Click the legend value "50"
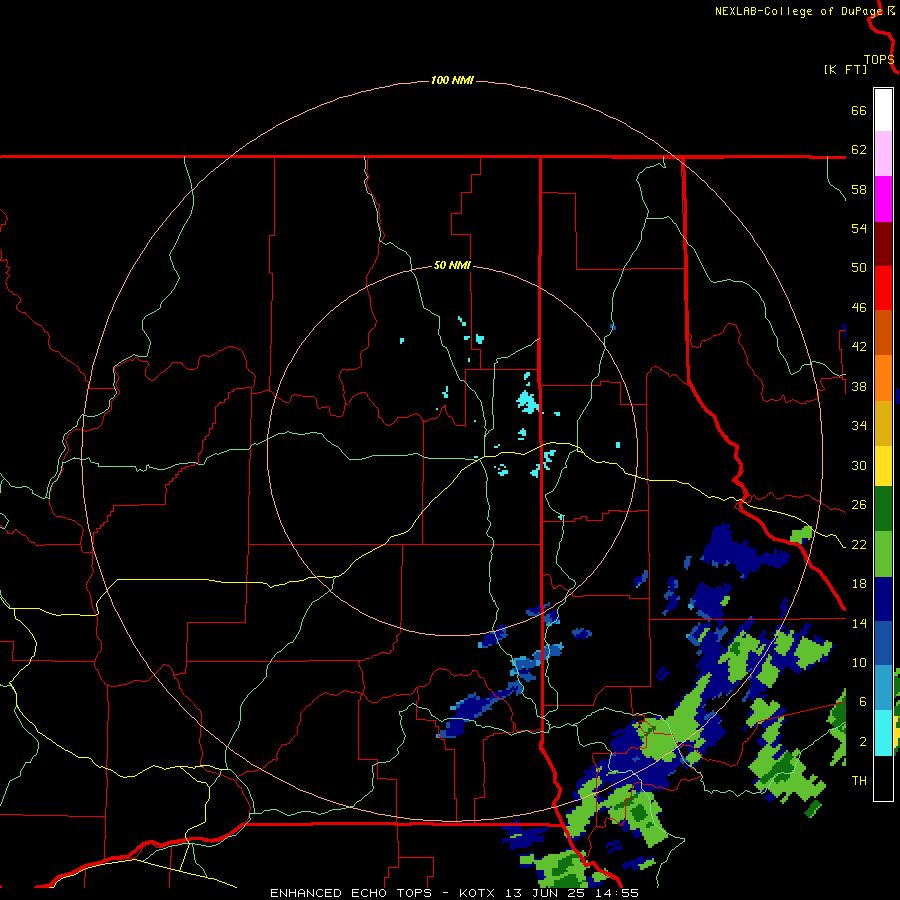Viewport: 900px width, 900px height. [x=859, y=267]
